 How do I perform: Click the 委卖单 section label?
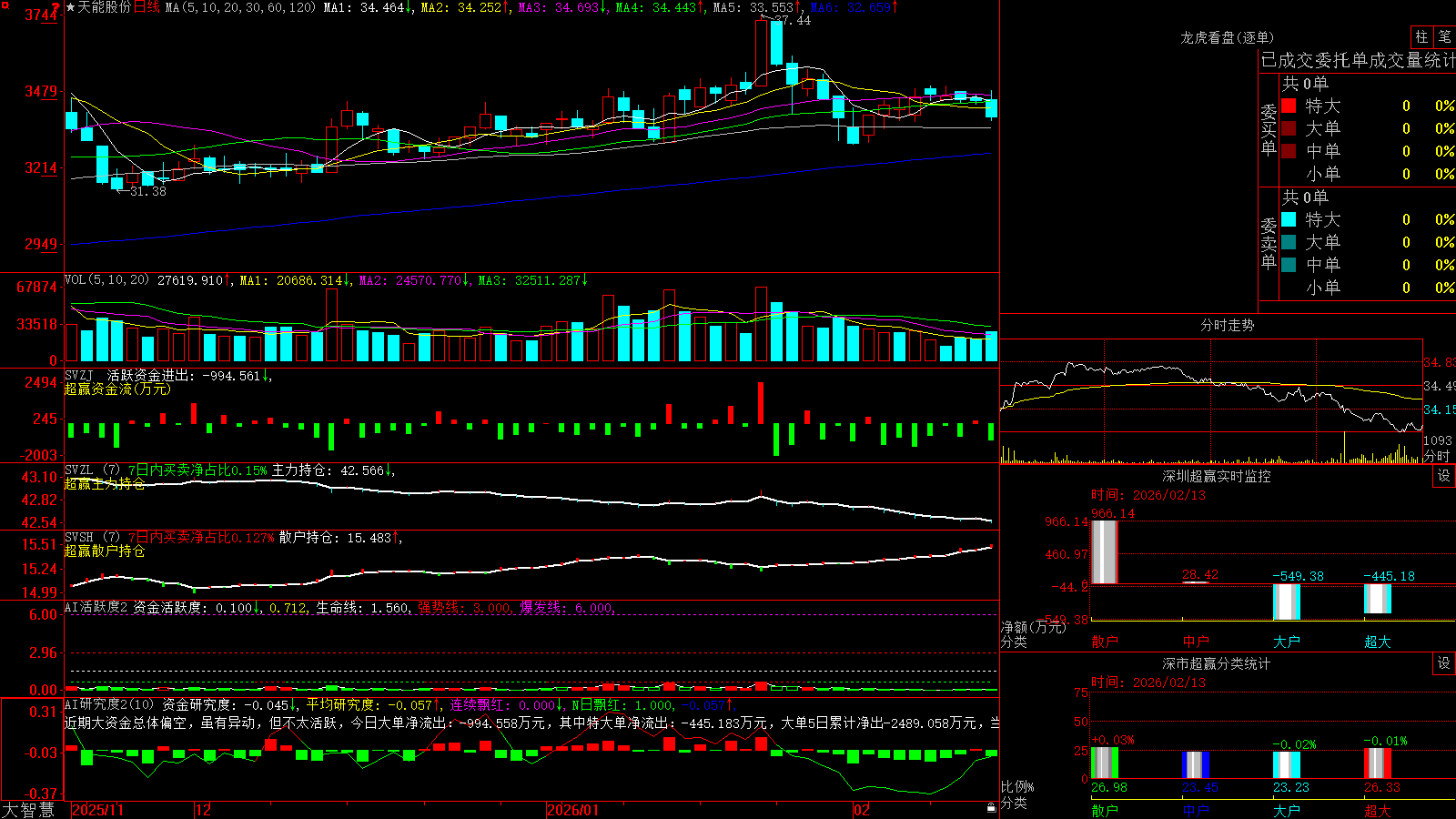pyautogui.click(x=1269, y=242)
